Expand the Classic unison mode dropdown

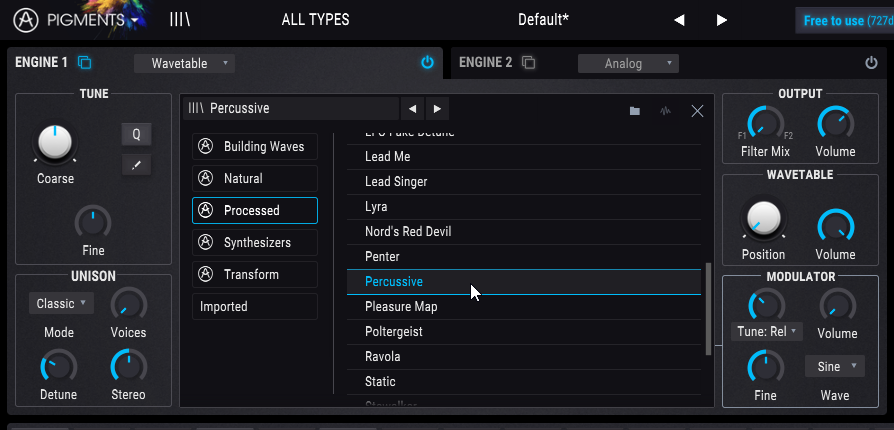pyautogui.click(x=62, y=303)
